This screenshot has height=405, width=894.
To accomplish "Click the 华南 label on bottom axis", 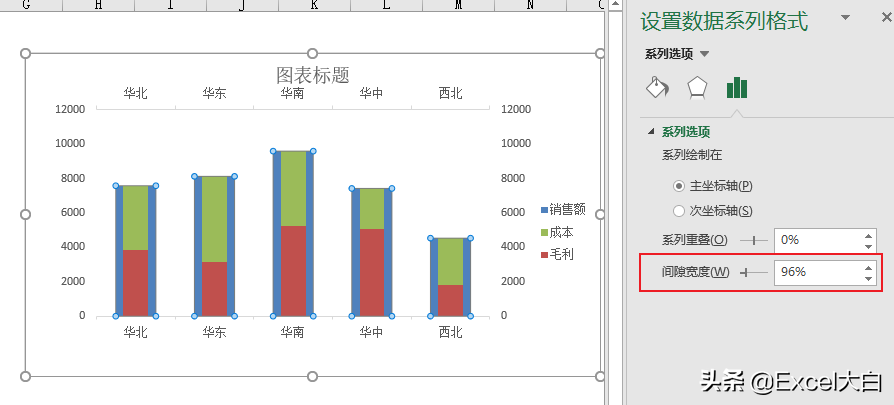I will click(x=292, y=332).
